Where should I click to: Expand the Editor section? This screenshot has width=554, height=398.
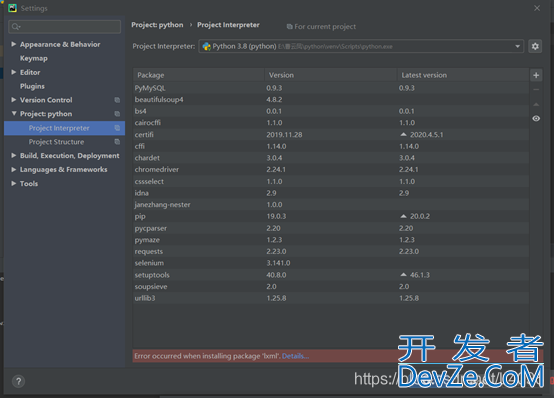[13, 72]
